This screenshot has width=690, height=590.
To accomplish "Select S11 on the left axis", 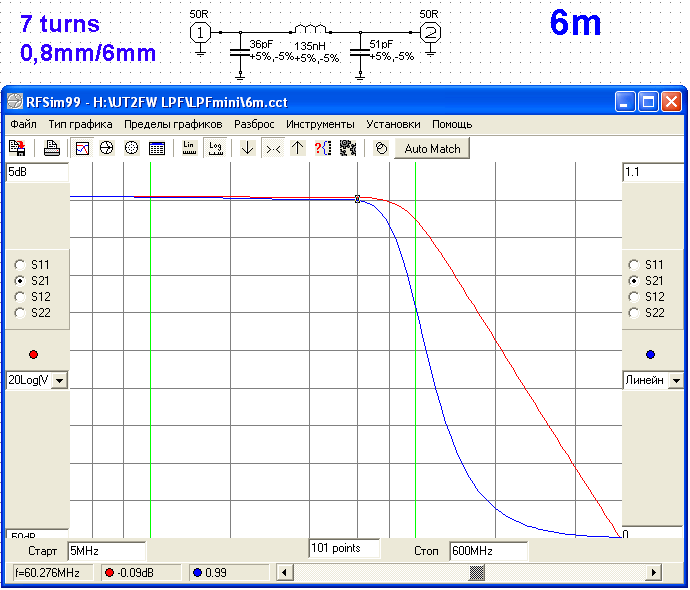I will pos(20,265).
